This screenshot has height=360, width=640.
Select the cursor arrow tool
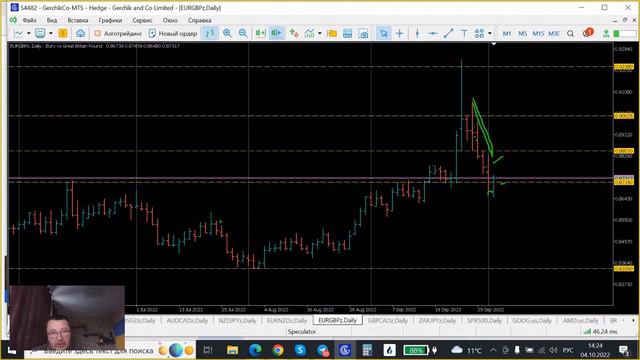(383, 33)
